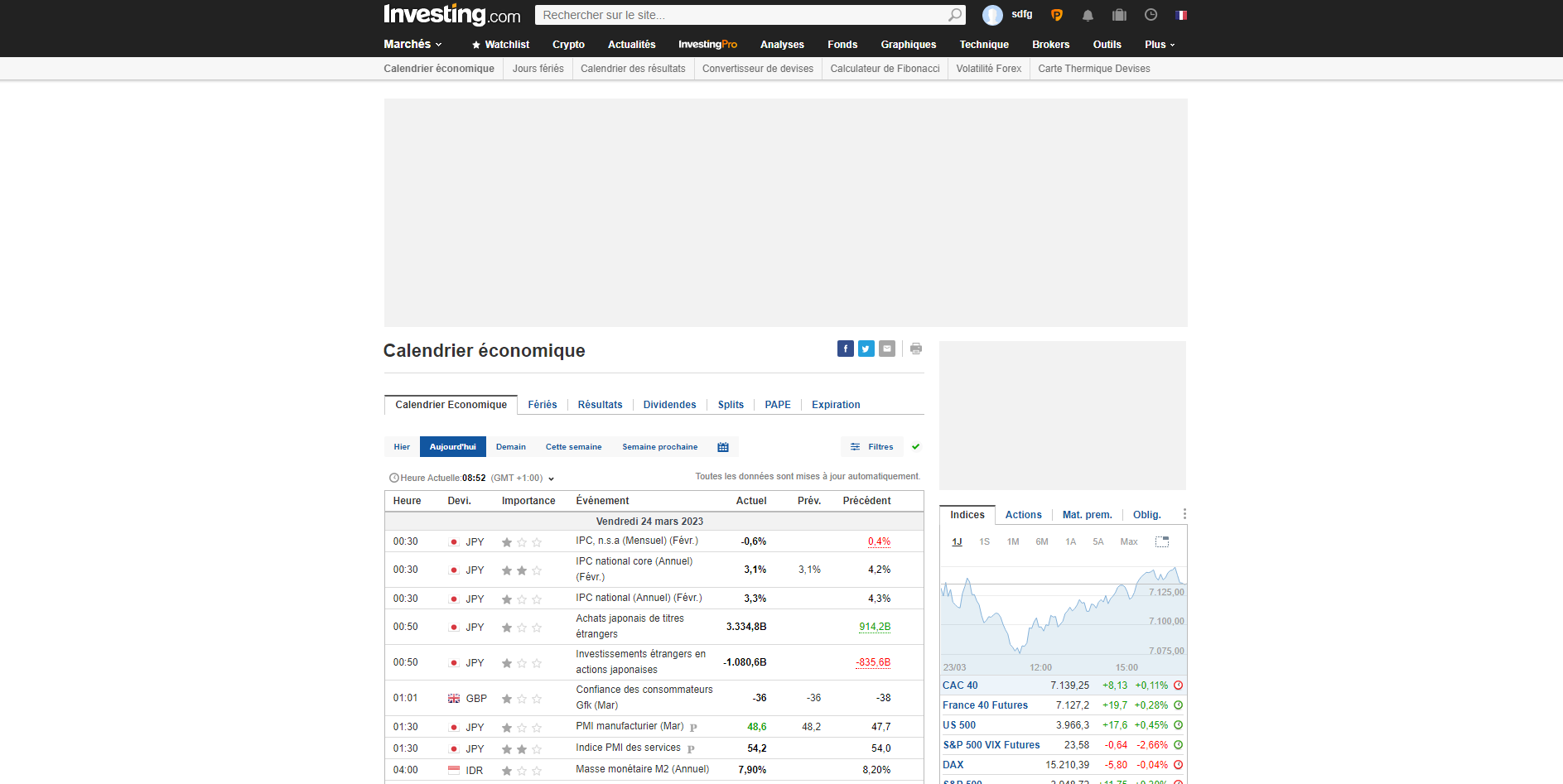Open S&P 500 VIX Futures link
Screen dimensions: 1563x784
[x=991, y=745]
